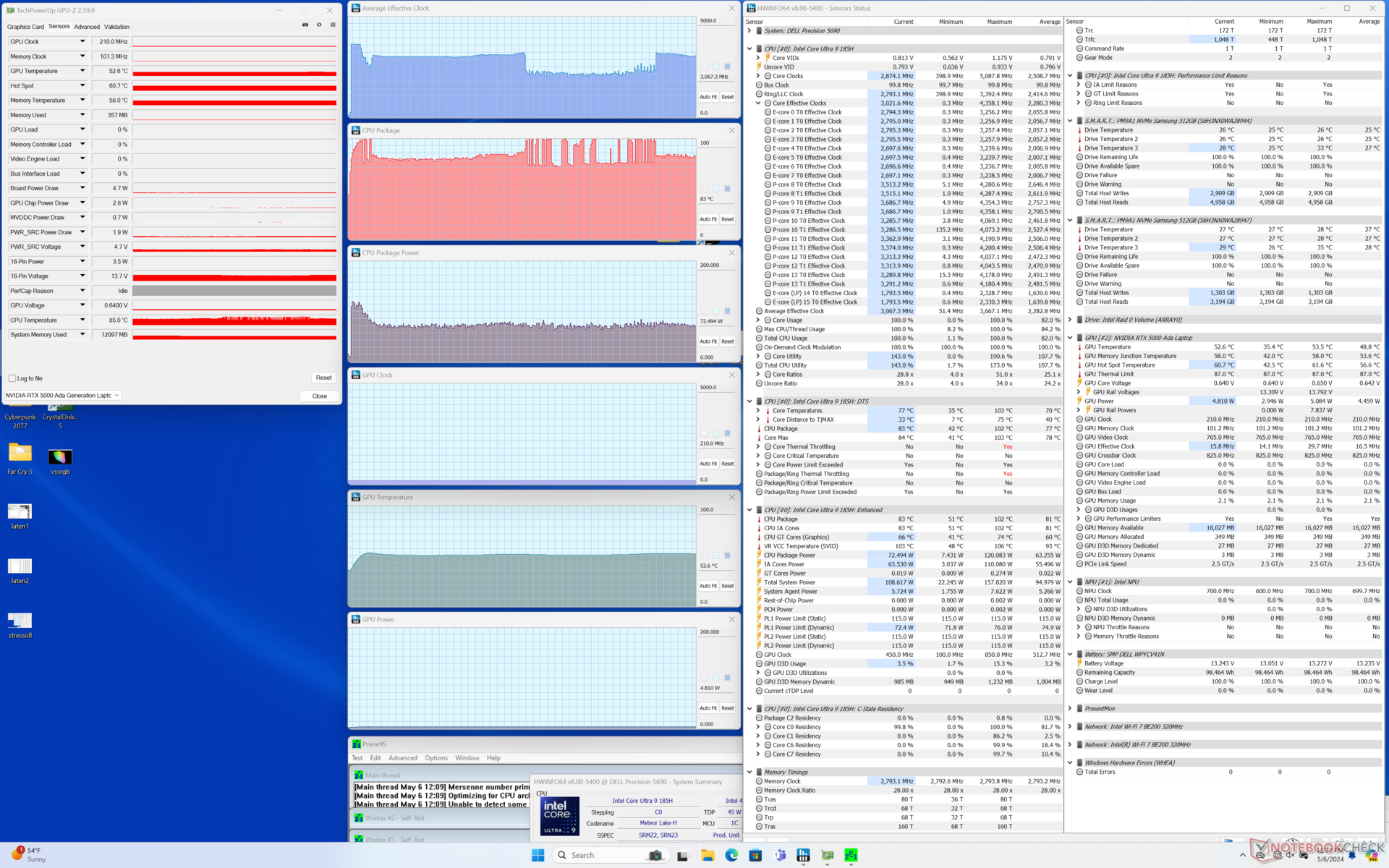The image size is (1389, 868).
Task: Enable the Log to file checkbox
Action: [12, 378]
